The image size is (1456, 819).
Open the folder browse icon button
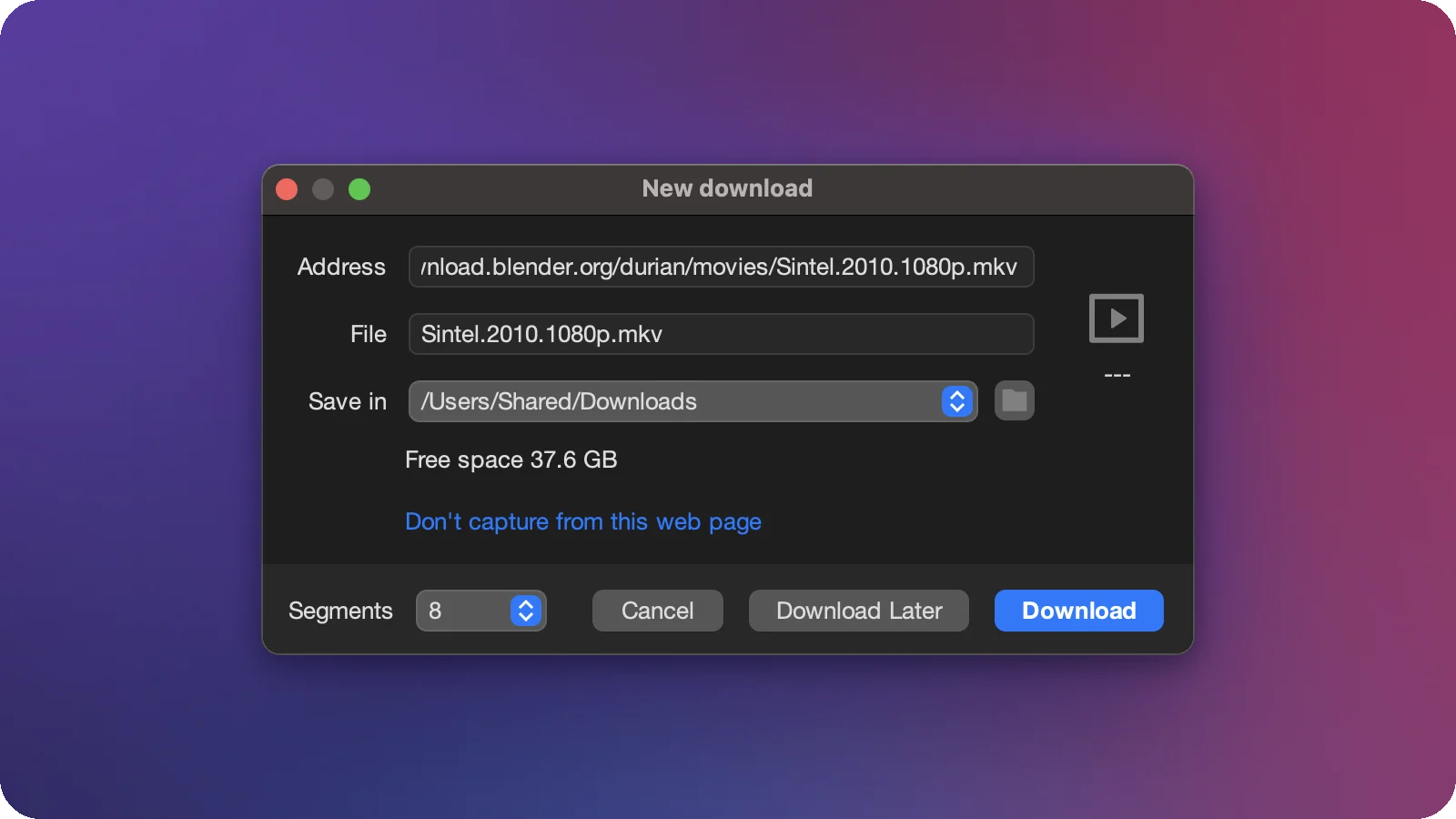tap(1015, 400)
